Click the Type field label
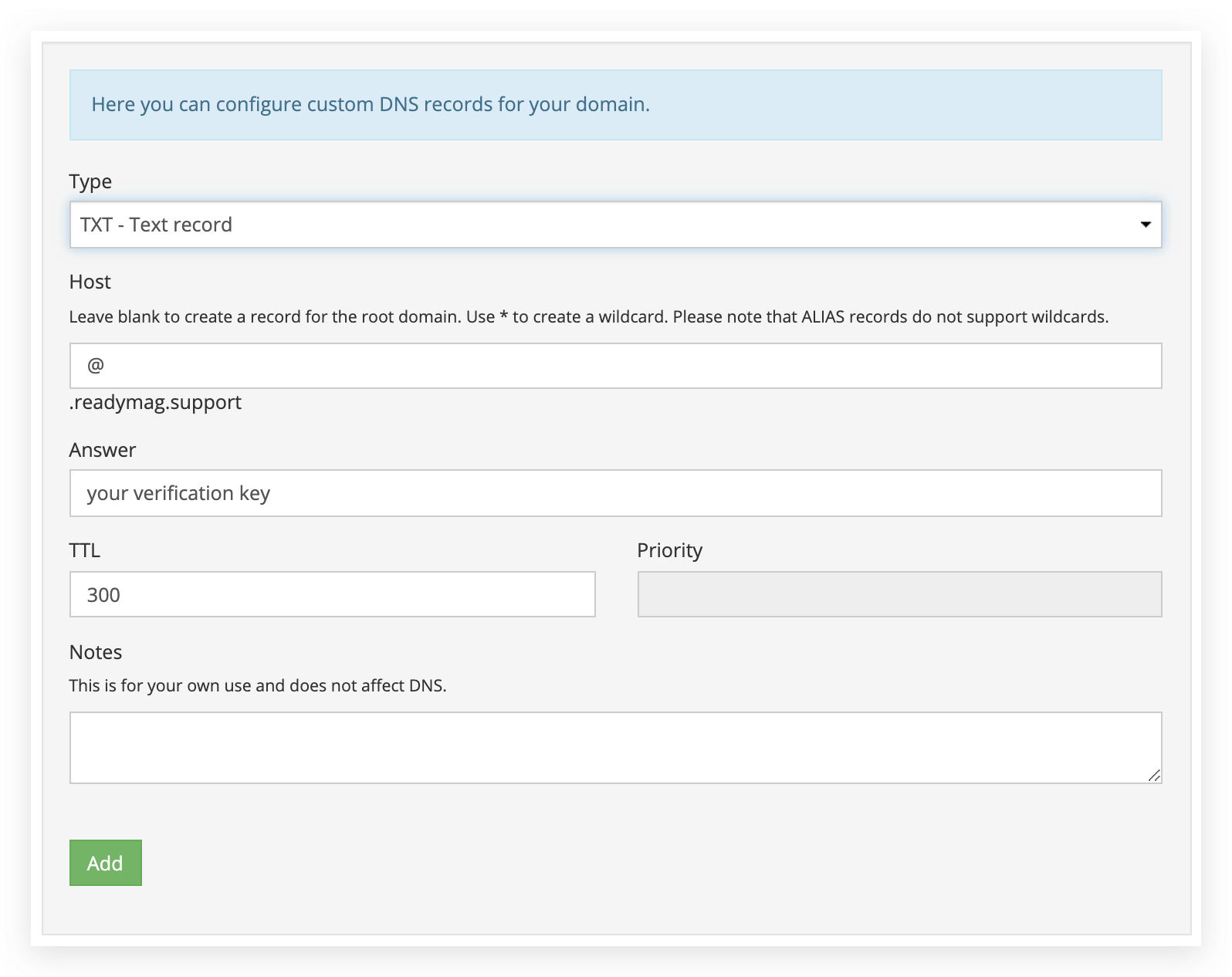The image size is (1232, 977). [x=90, y=181]
